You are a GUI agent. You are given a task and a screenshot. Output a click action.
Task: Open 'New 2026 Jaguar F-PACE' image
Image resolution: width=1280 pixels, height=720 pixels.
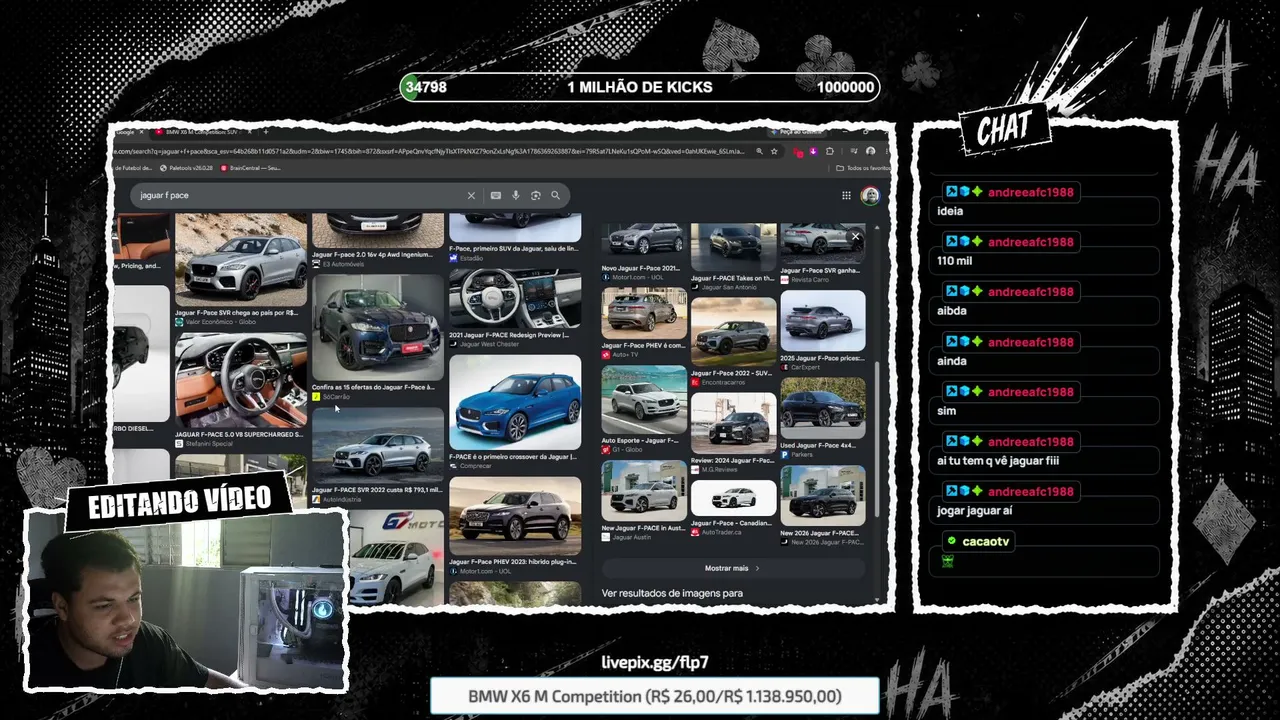pos(823,495)
